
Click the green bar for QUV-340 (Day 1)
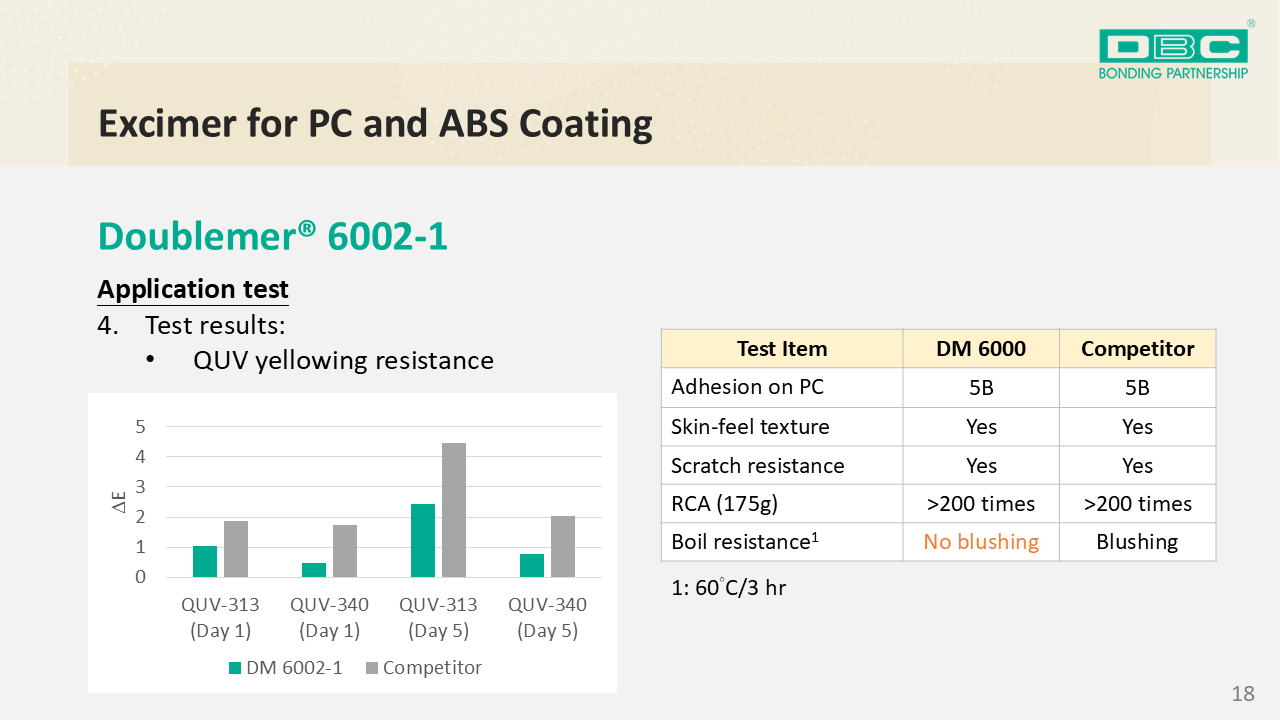(x=314, y=570)
